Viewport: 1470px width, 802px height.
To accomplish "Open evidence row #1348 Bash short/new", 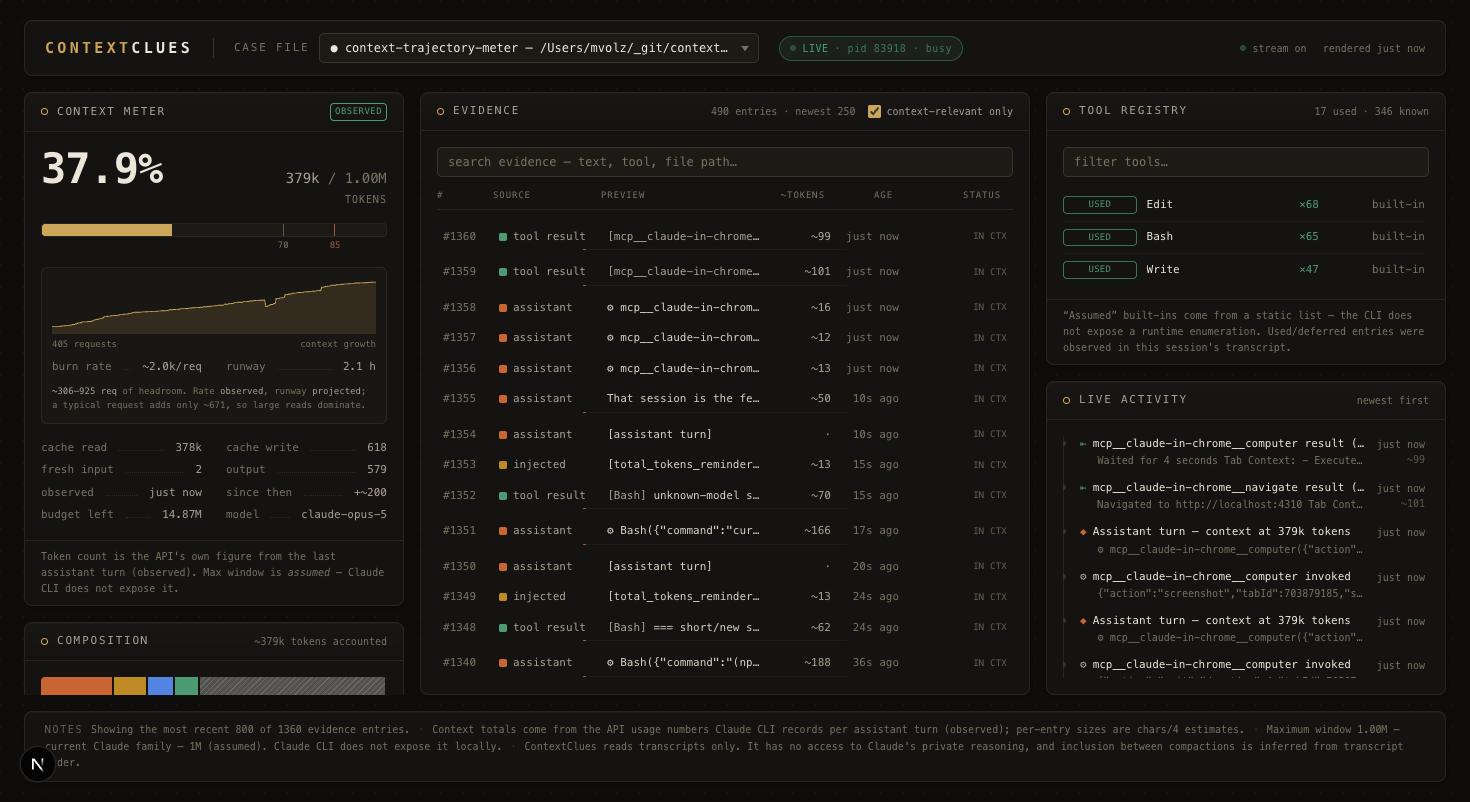I will click(725, 628).
